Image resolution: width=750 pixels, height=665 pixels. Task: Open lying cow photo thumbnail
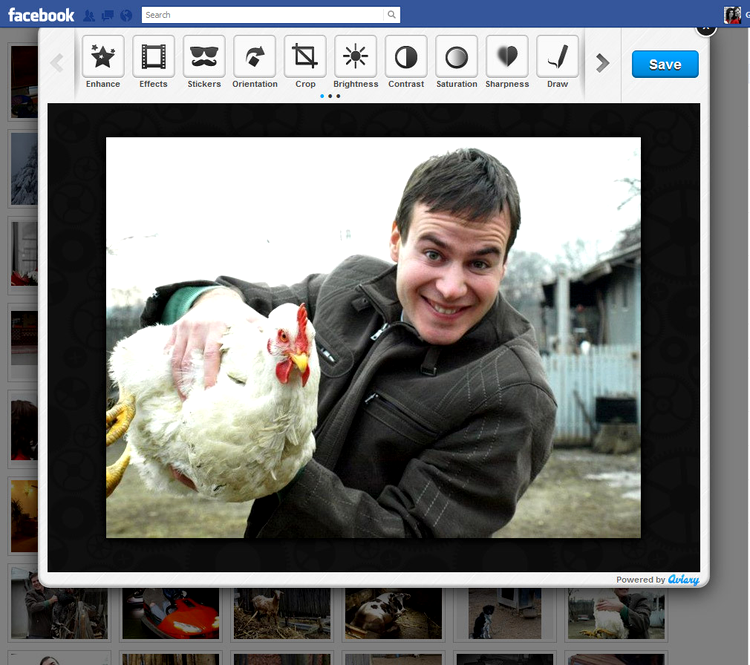(393, 613)
